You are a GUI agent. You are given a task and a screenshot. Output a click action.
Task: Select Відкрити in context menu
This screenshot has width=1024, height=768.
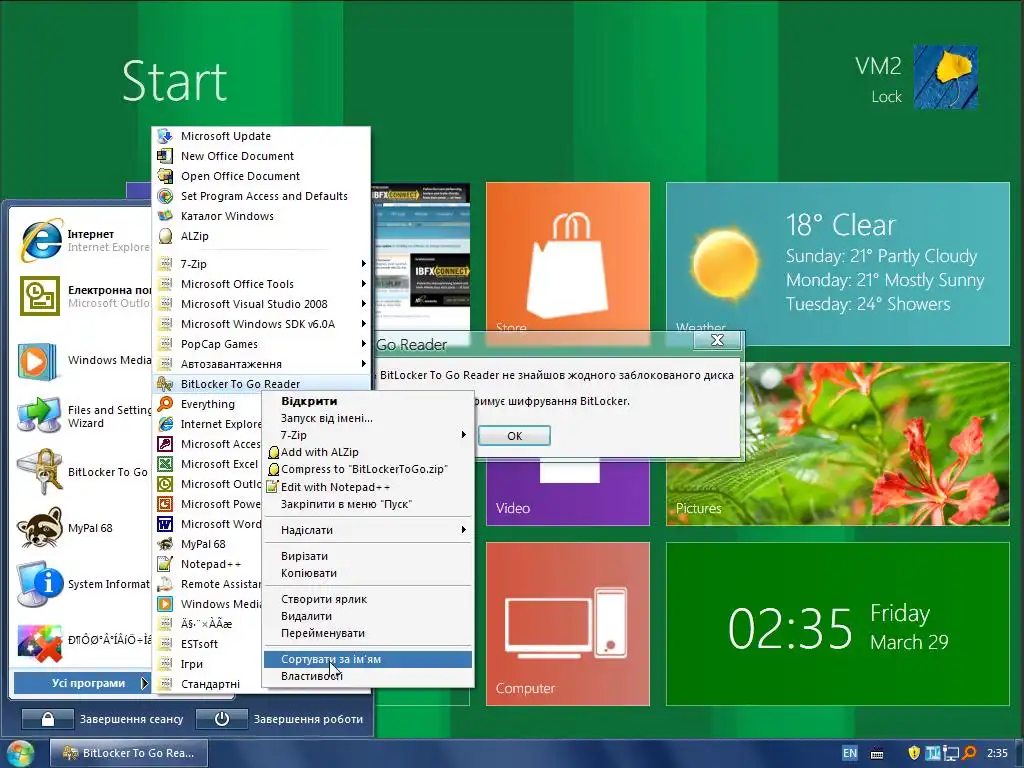[x=368, y=401]
